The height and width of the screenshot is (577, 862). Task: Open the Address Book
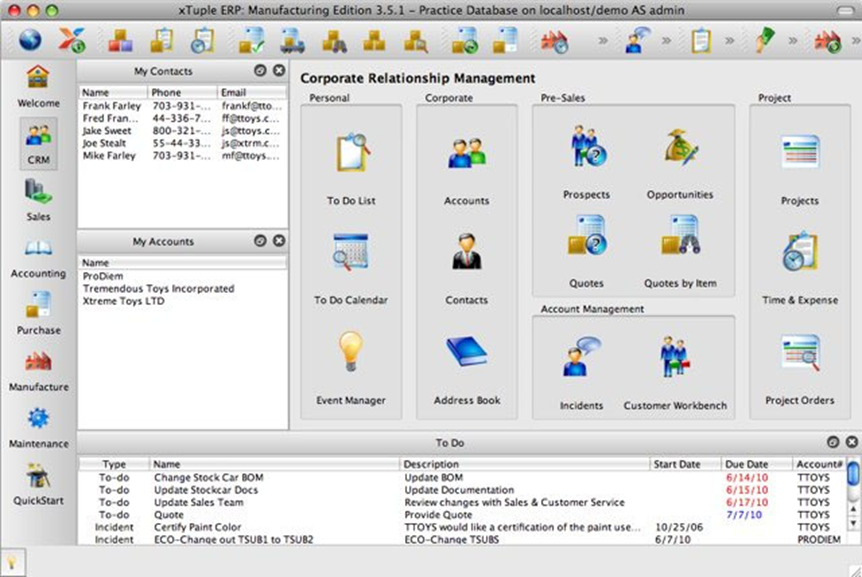coord(467,351)
